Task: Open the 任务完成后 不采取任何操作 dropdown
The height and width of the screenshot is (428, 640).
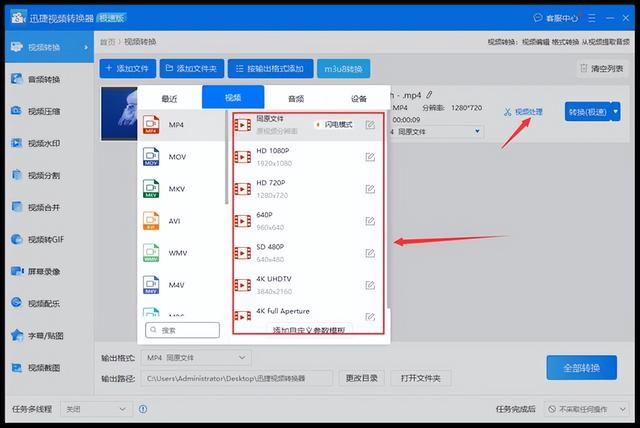Action: 587,409
